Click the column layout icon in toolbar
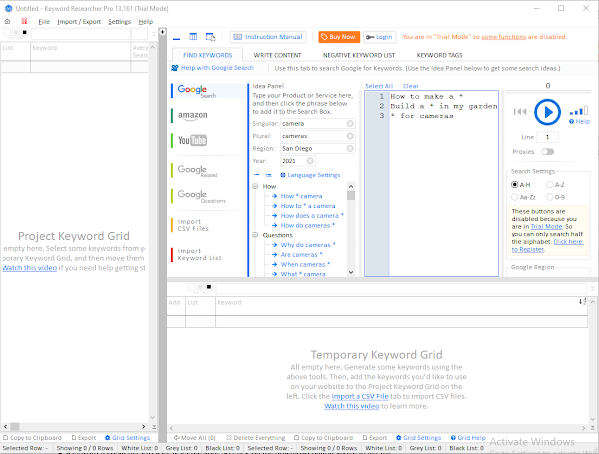The height and width of the screenshot is (454, 599). click(193, 37)
